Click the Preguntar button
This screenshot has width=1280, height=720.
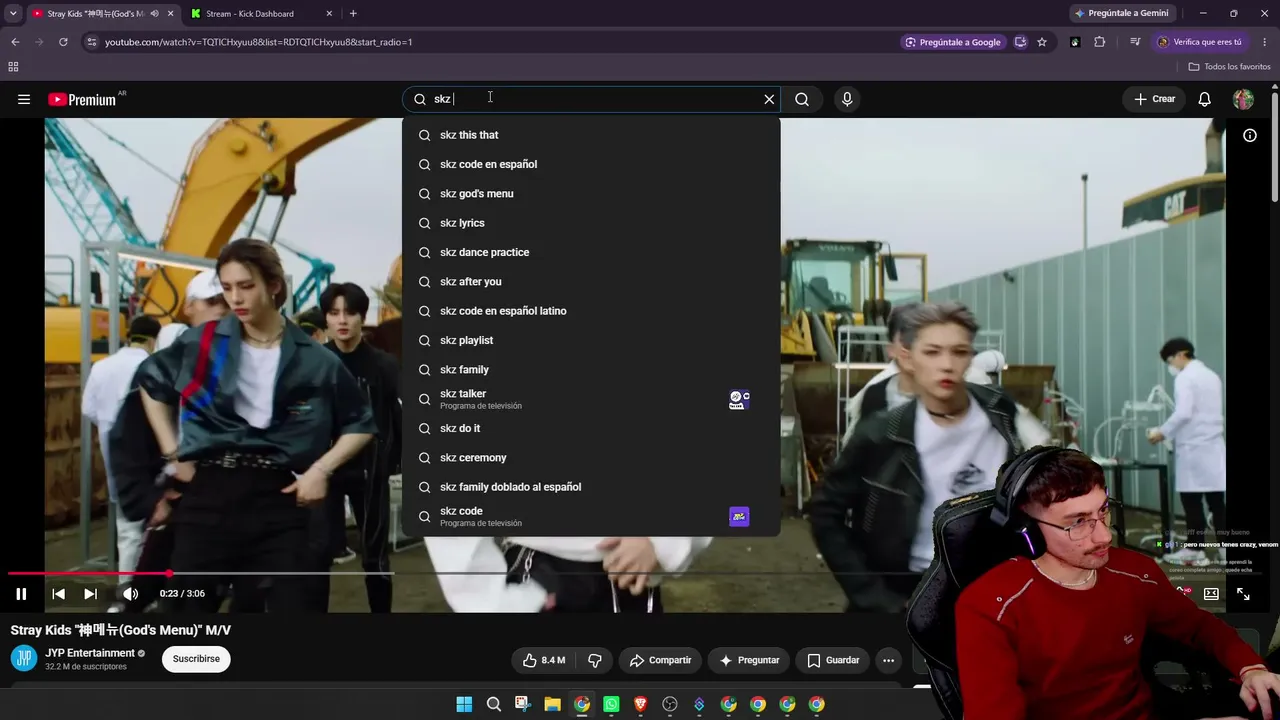[x=750, y=660]
